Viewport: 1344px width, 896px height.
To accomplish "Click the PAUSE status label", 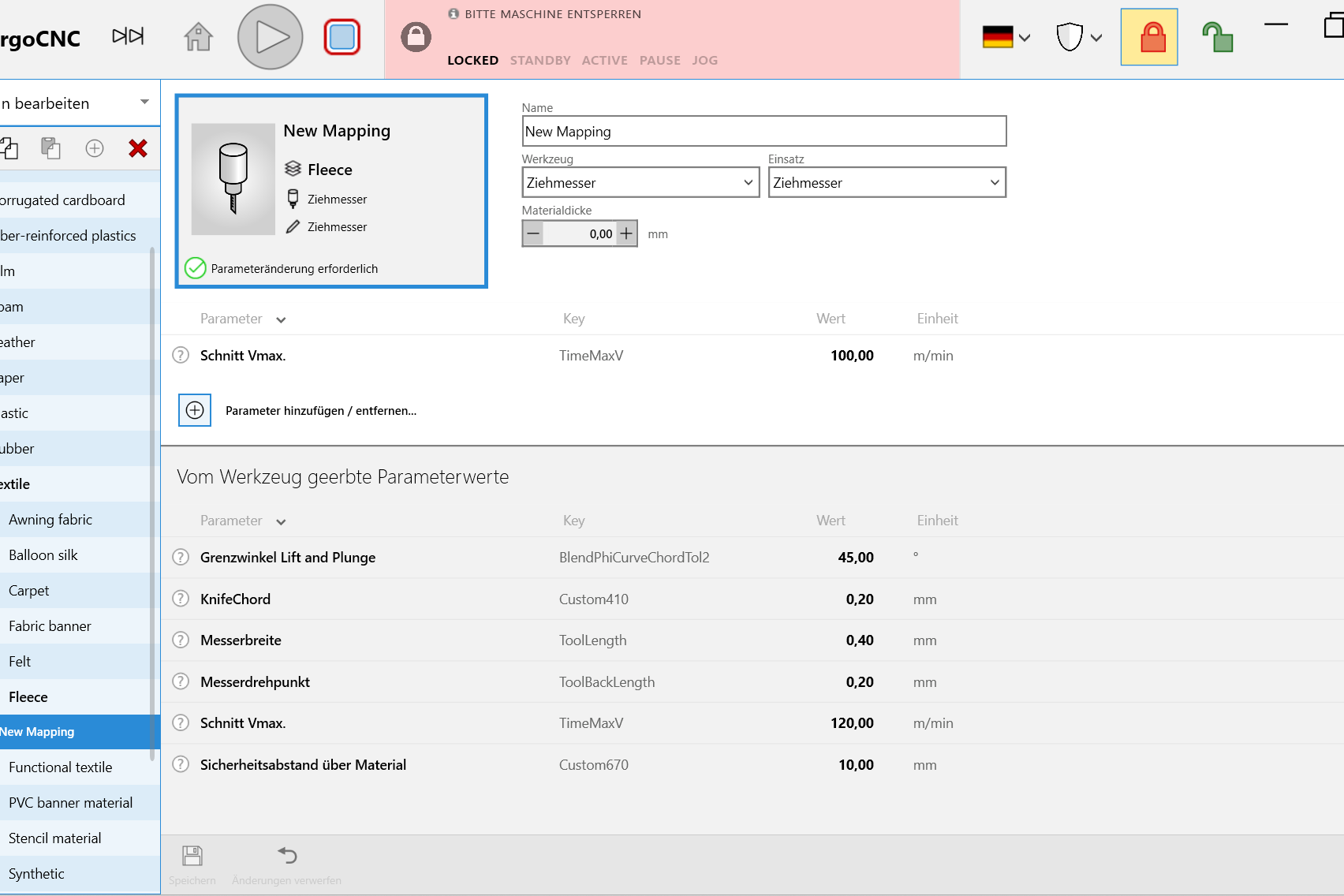I will point(660,61).
